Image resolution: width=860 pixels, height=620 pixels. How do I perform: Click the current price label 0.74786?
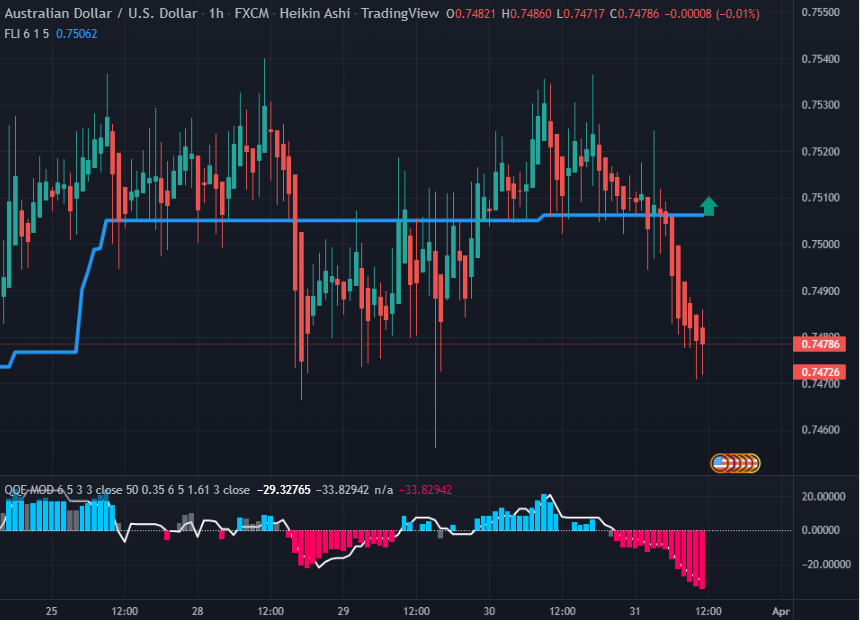[820, 344]
